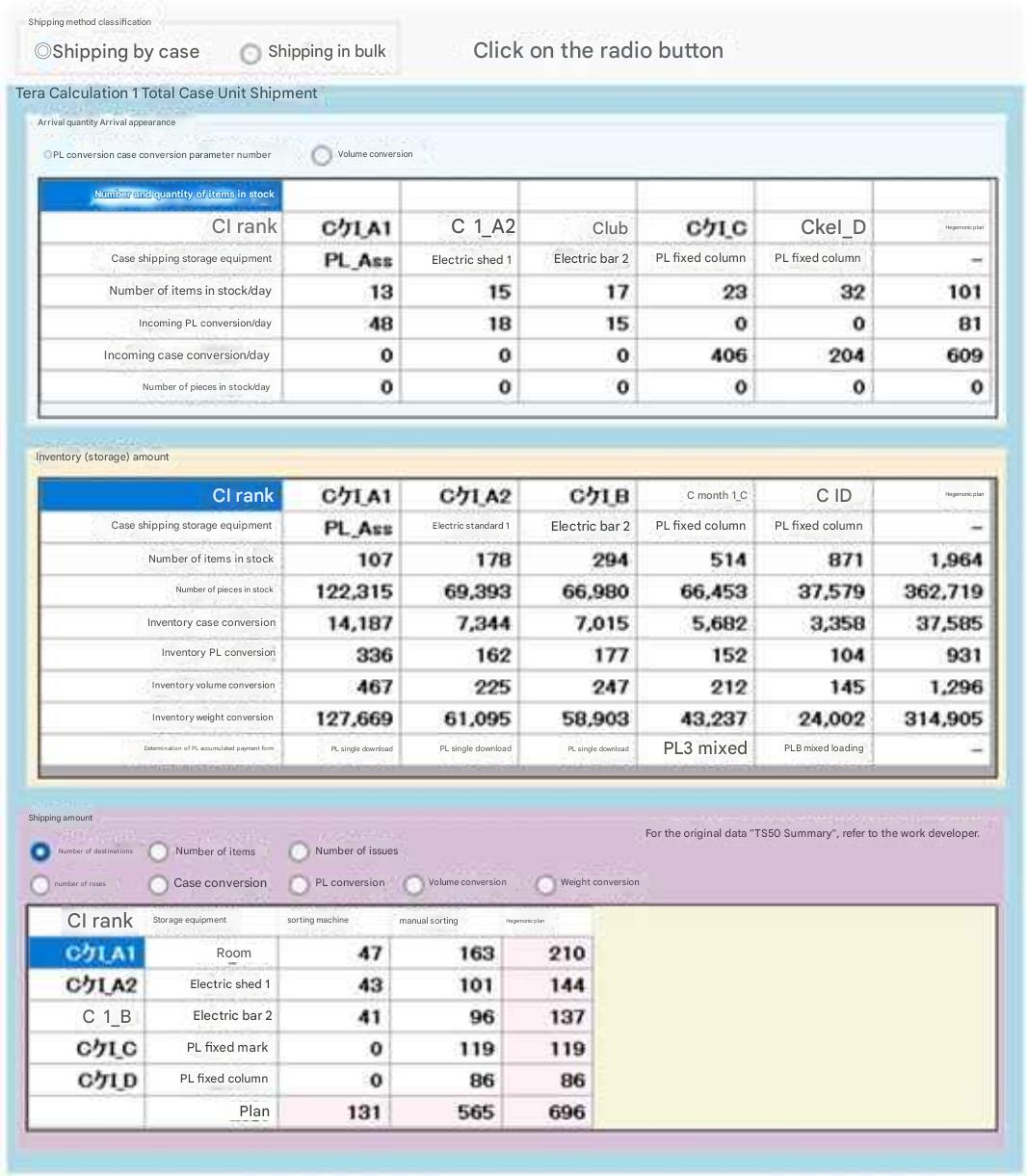Choose the 'Number of items' shipping radio
The height and width of the screenshot is (1176, 1027).
pyautogui.click(x=158, y=852)
